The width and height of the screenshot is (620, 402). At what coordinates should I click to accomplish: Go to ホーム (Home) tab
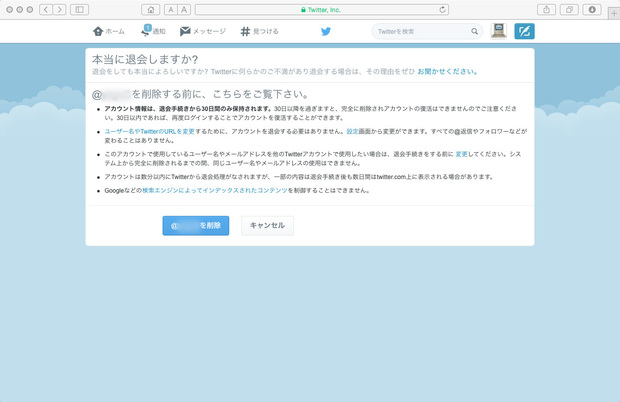109,31
